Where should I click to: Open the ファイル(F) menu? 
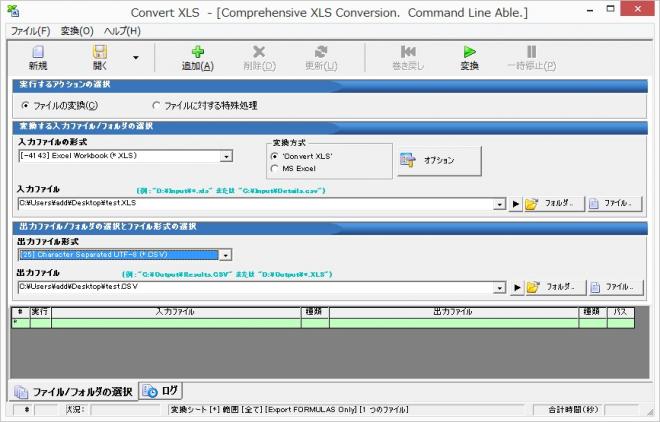[30, 31]
